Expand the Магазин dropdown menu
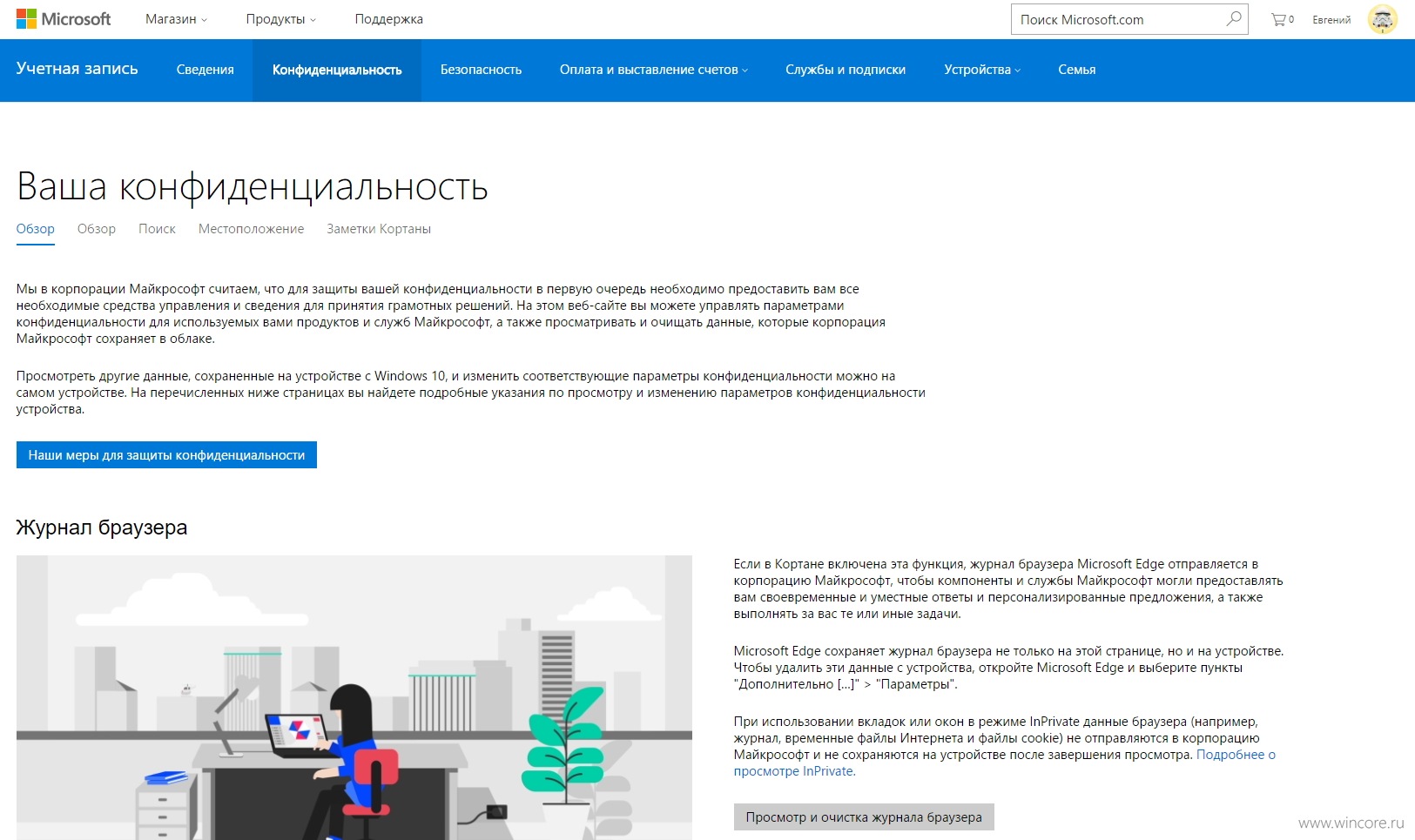 176,19
